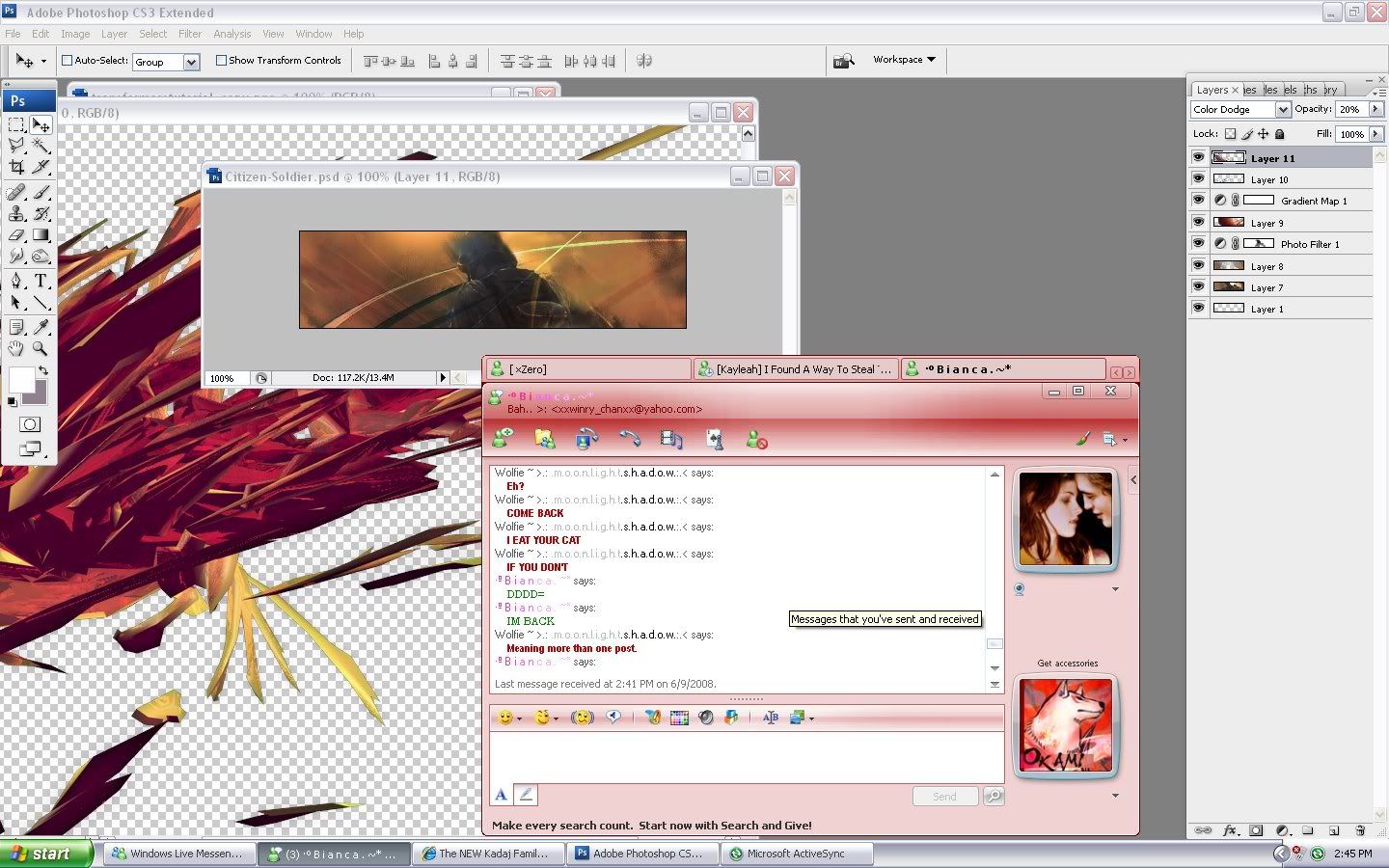The image size is (1389, 868).
Task: Enable the Auto-Select checkbox
Action: click(68, 60)
